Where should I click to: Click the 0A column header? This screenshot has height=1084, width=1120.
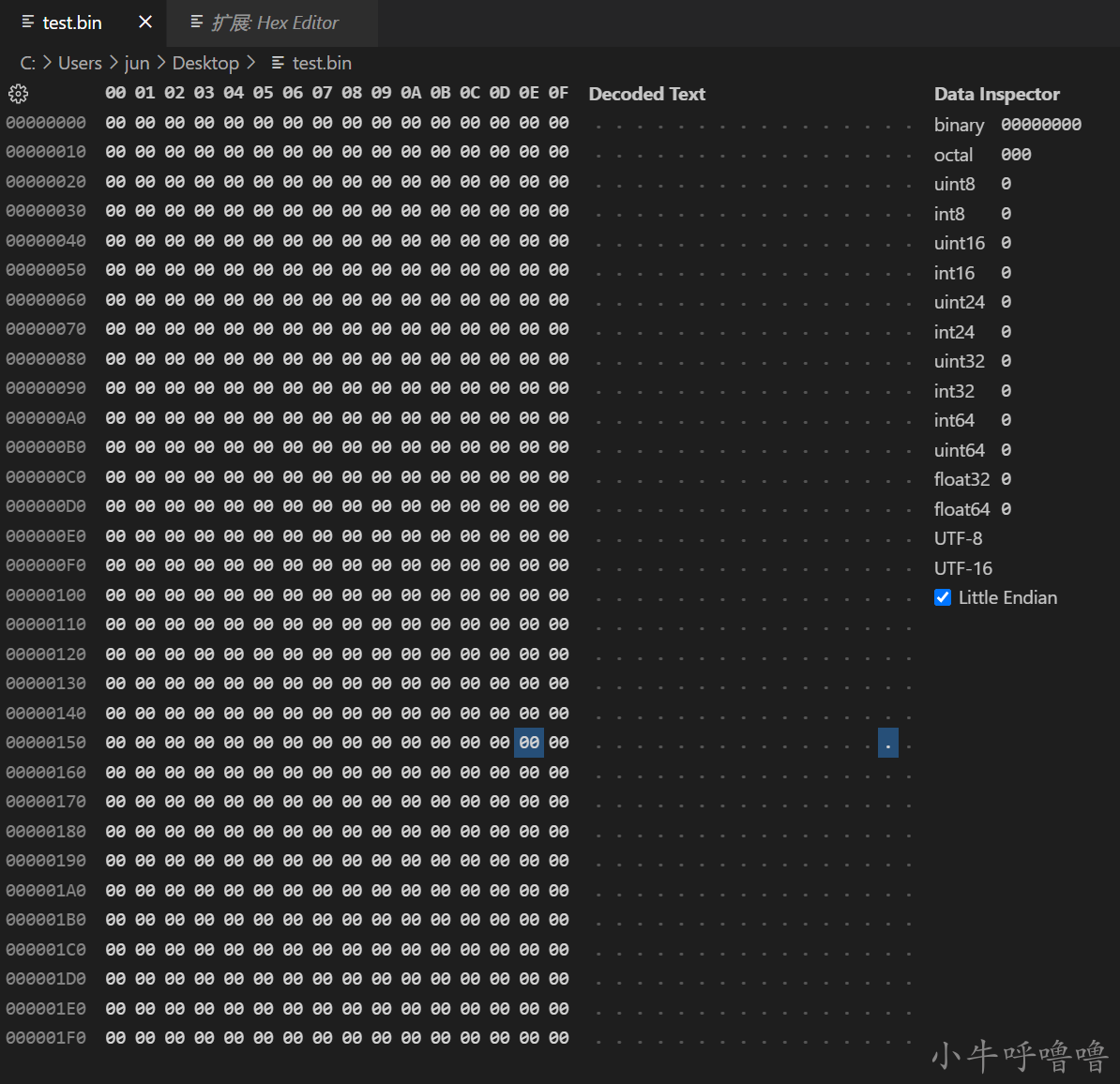(411, 93)
